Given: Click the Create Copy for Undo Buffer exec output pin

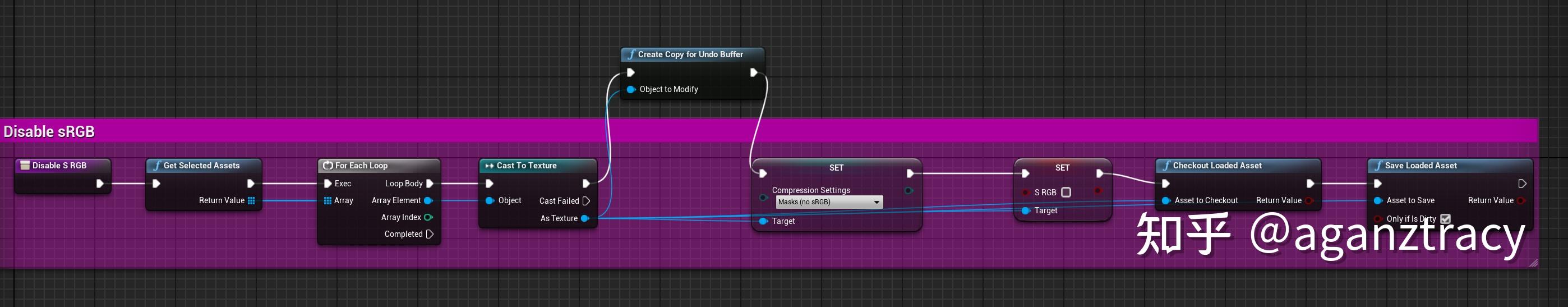Looking at the screenshot, I should (x=754, y=72).
